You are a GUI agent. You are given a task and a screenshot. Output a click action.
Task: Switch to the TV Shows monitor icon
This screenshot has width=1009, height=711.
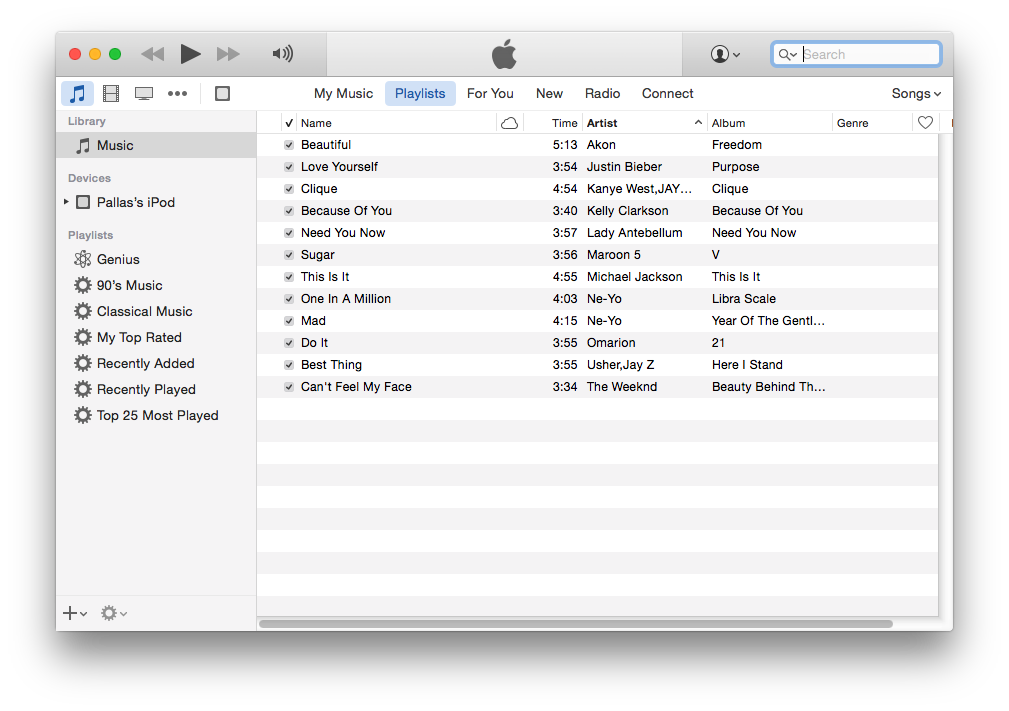point(143,94)
